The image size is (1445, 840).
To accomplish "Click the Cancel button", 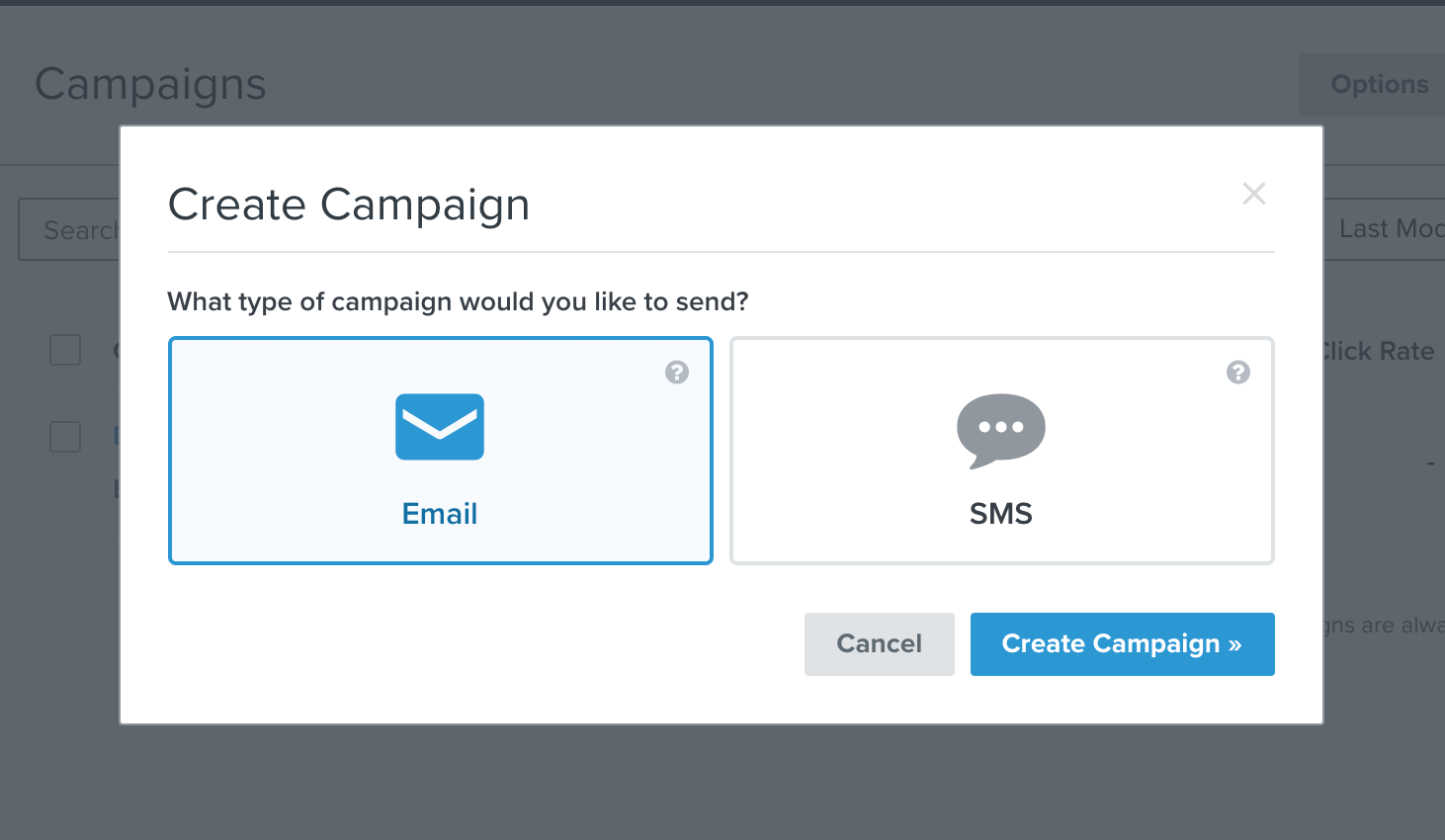I will point(879,644).
